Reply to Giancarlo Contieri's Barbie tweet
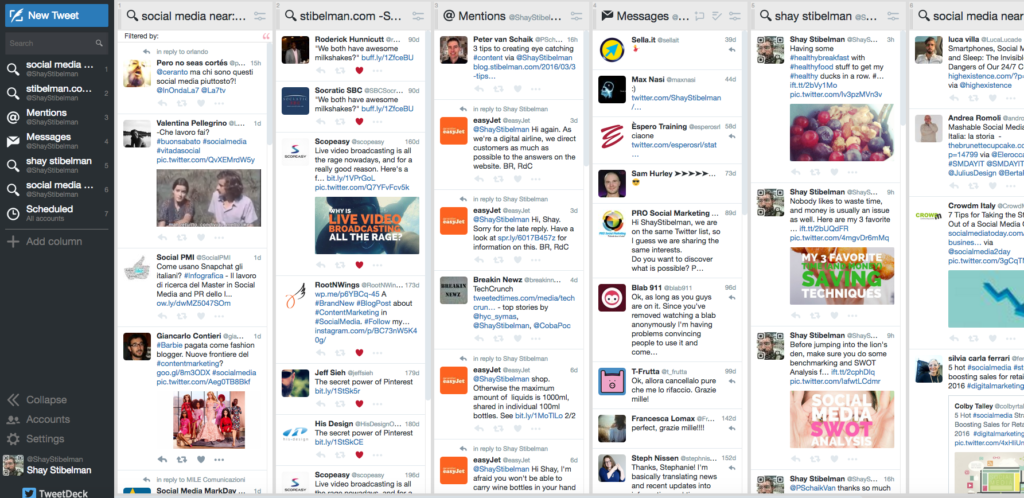The height and width of the screenshot is (498, 1024). coord(162,459)
